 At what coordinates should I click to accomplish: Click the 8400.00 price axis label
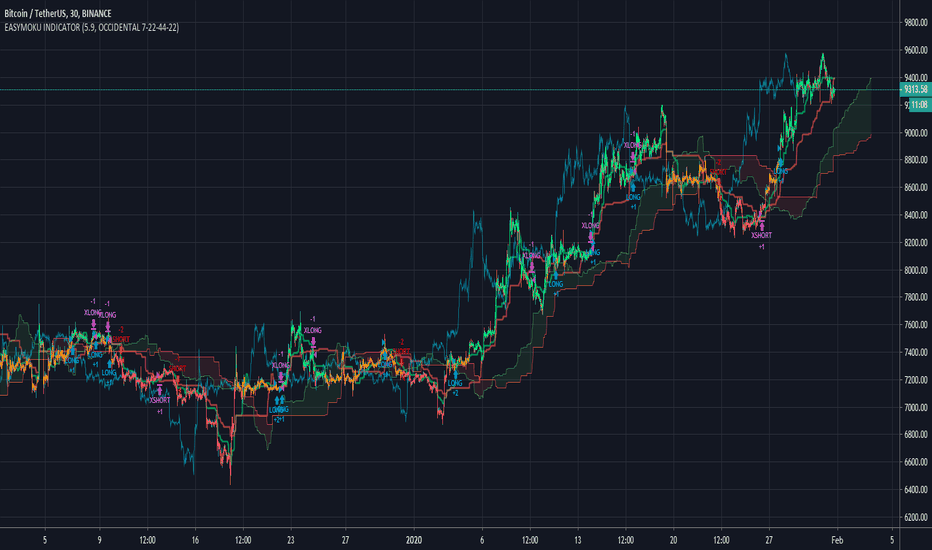[x=916, y=215]
